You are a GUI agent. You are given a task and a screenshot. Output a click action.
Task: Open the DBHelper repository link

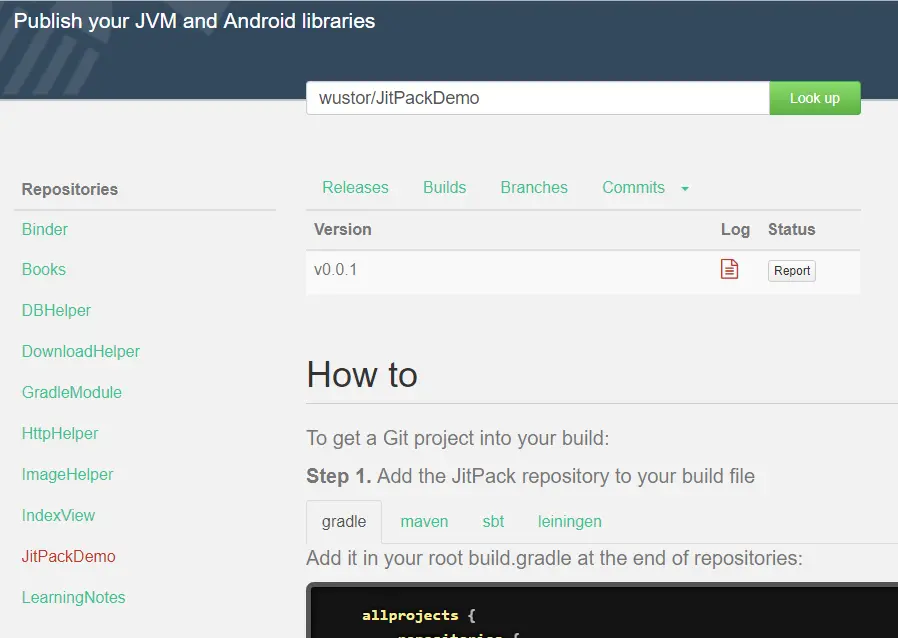[x=56, y=310]
